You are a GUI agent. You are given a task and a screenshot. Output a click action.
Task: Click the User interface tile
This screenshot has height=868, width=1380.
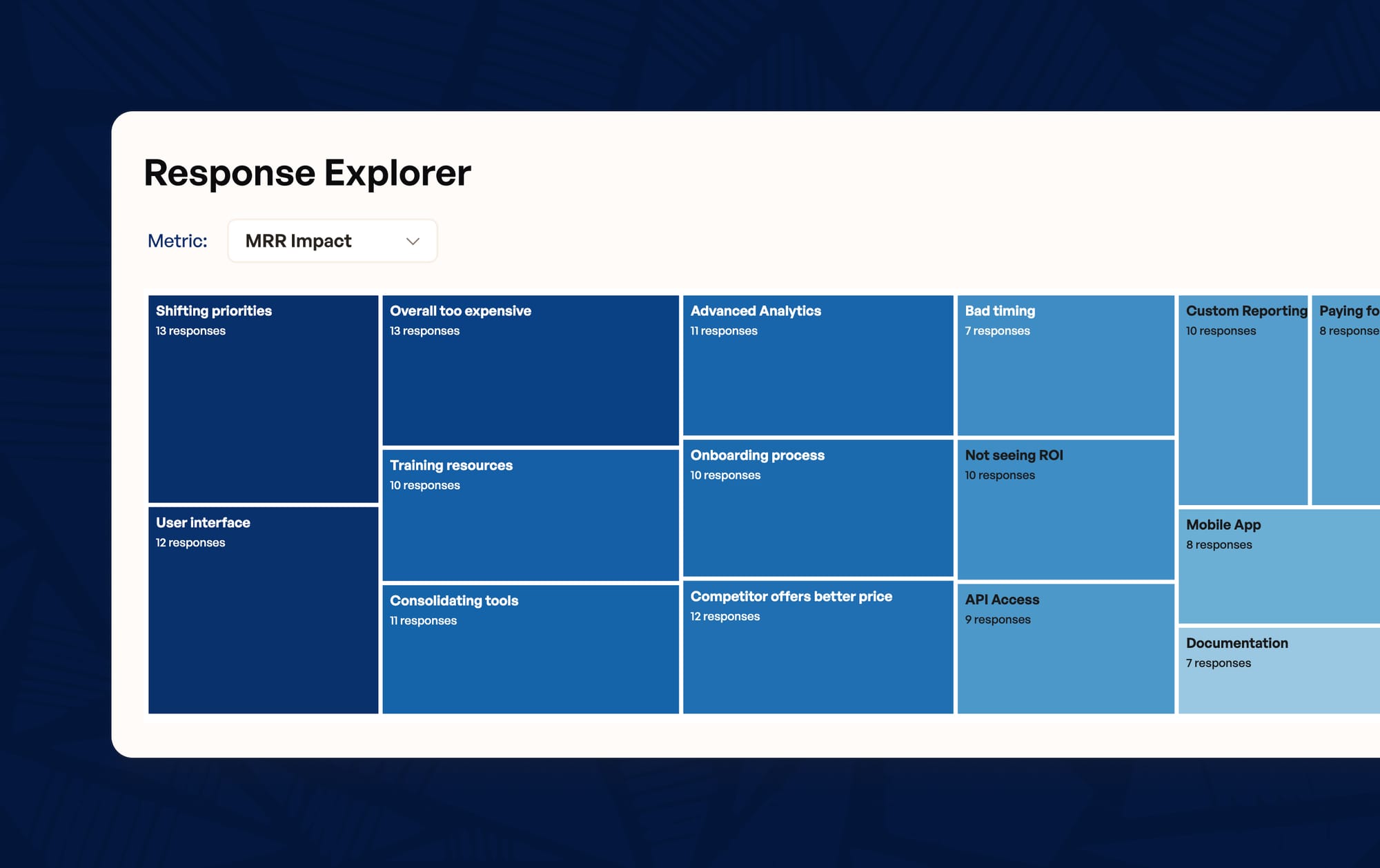(263, 610)
